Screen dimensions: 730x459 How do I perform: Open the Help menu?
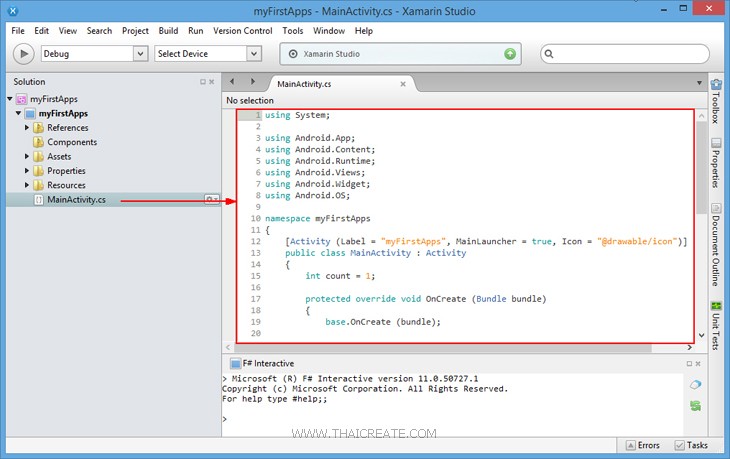coord(364,31)
